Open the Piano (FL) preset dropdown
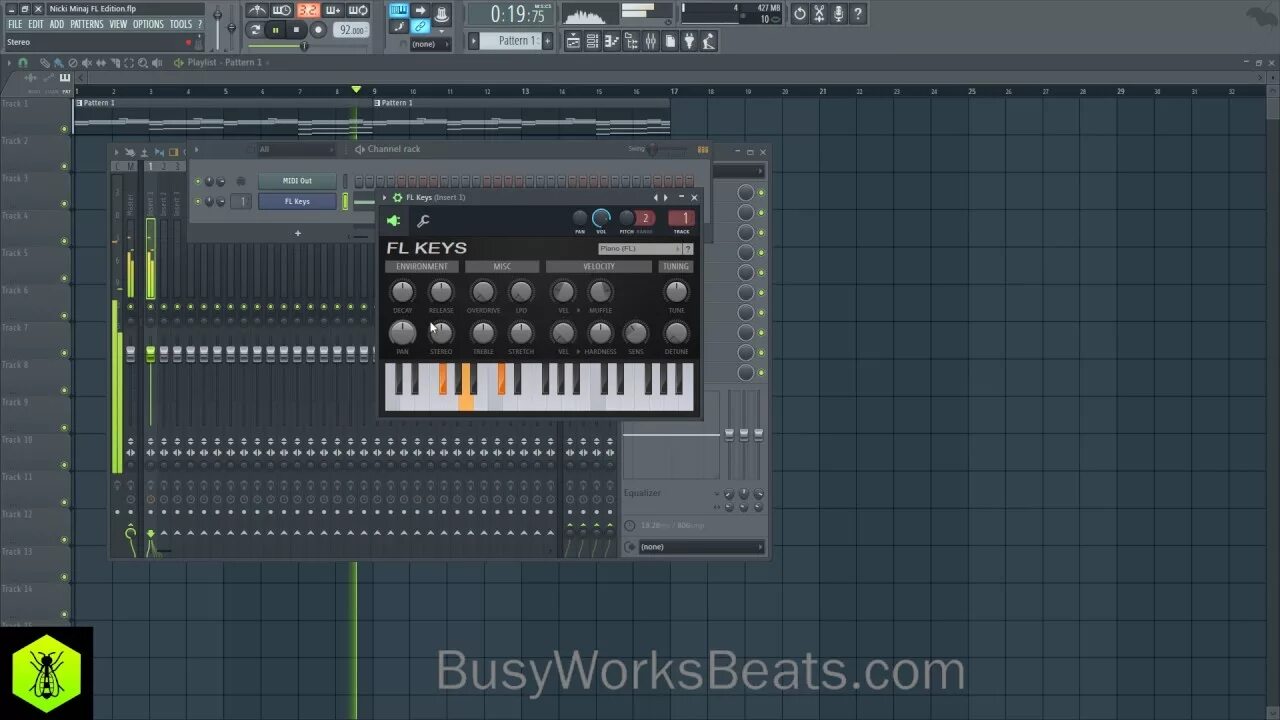 [x=640, y=249]
